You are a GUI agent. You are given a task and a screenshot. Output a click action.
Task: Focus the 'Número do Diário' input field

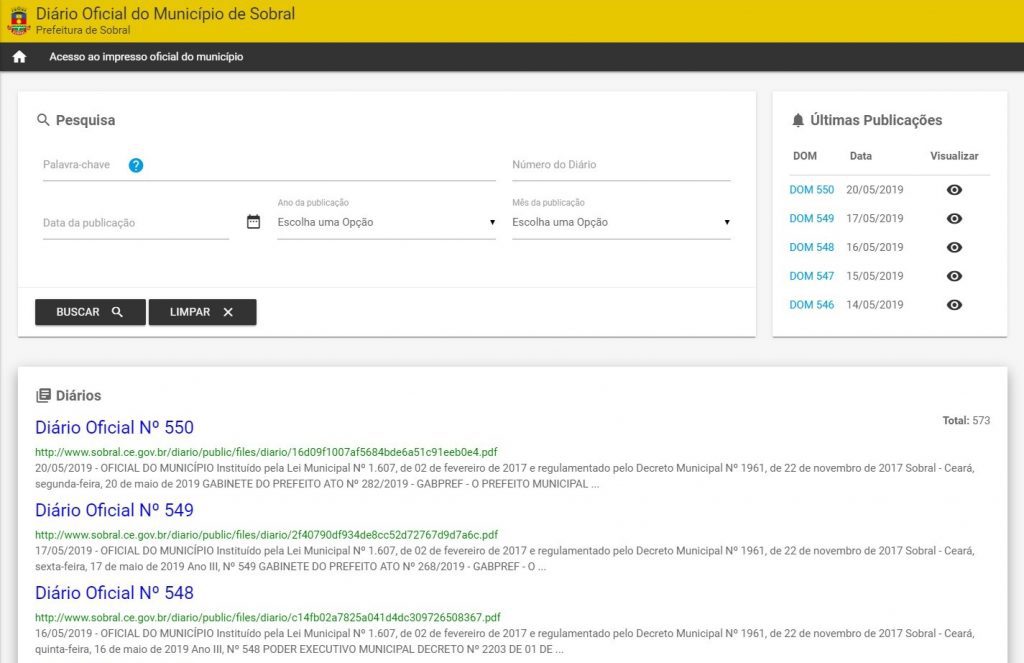pos(620,165)
